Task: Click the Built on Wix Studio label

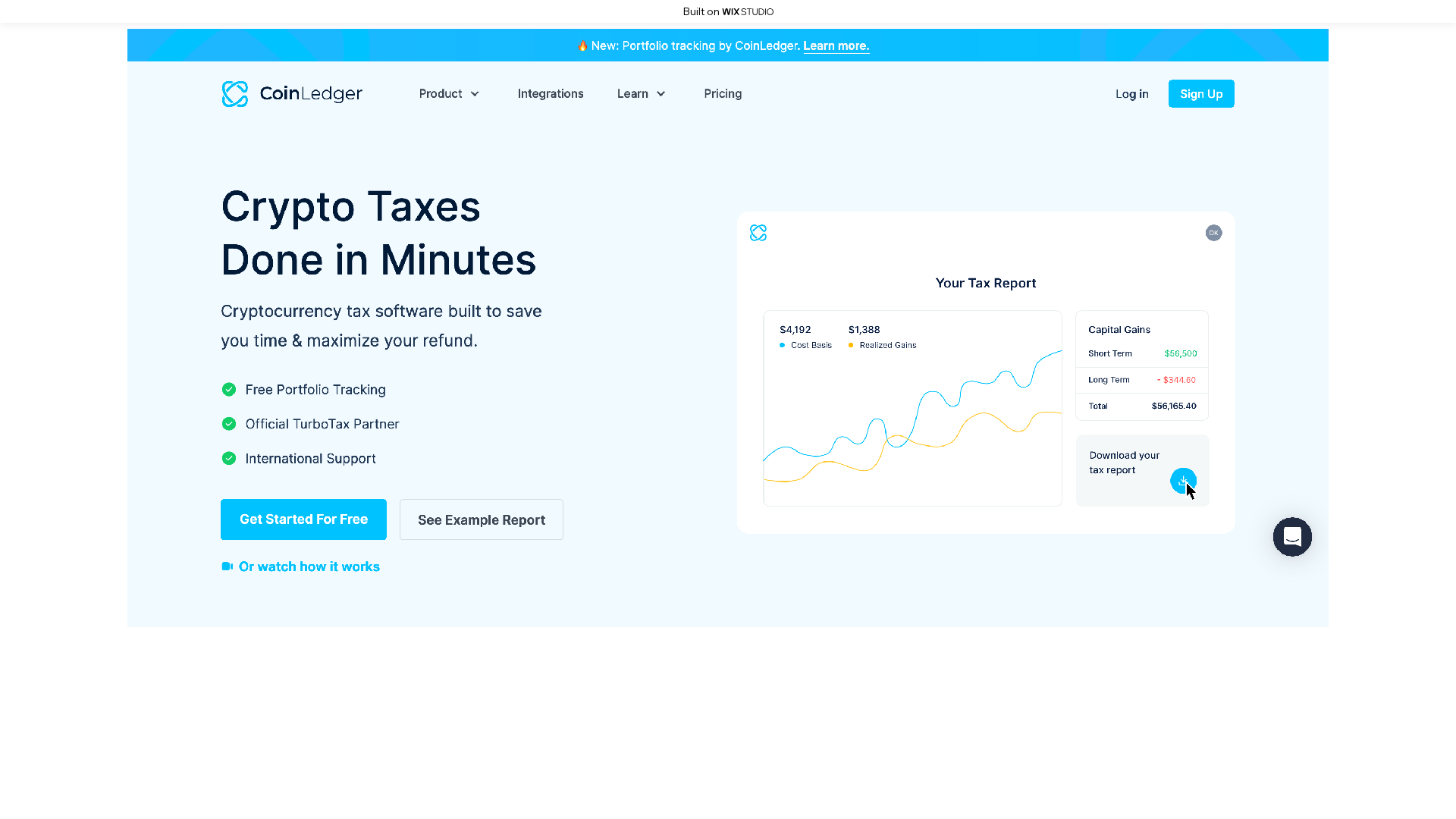Action: click(728, 11)
